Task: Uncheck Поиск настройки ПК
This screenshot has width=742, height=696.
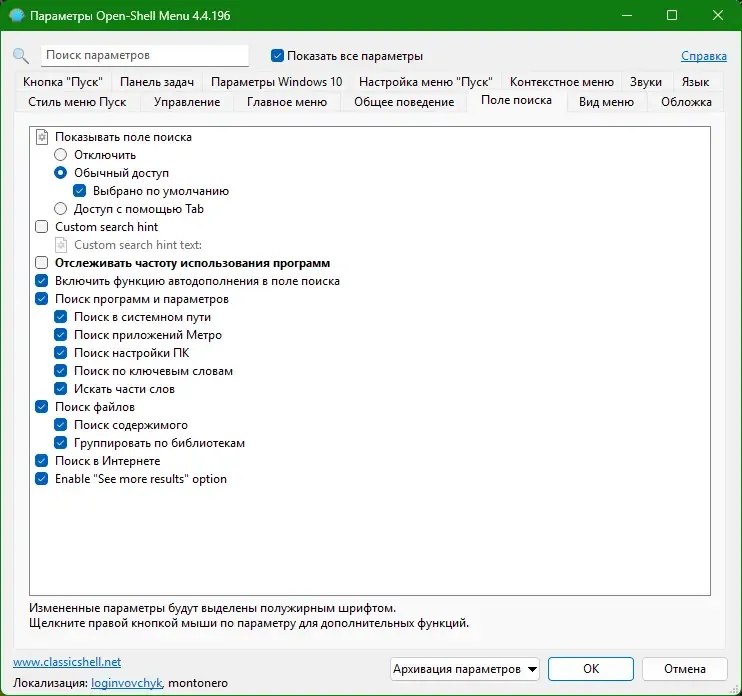Action: [x=61, y=352]
